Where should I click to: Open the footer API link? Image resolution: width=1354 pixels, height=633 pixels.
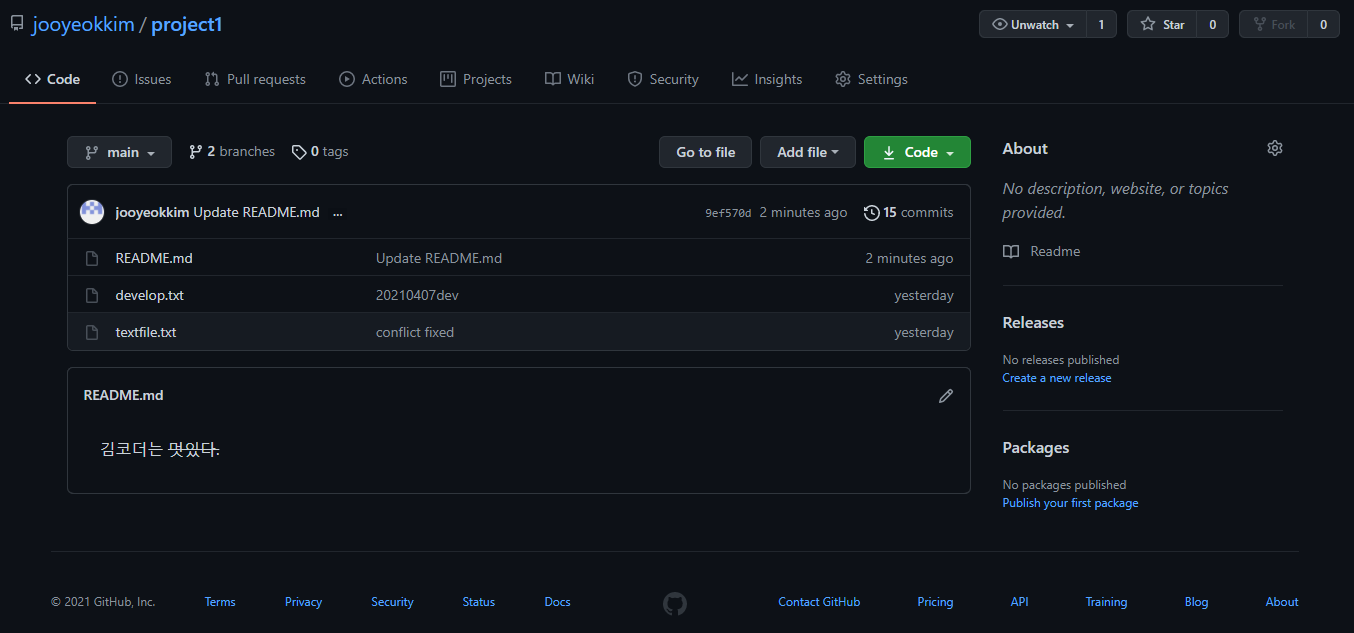[1019, 602]
